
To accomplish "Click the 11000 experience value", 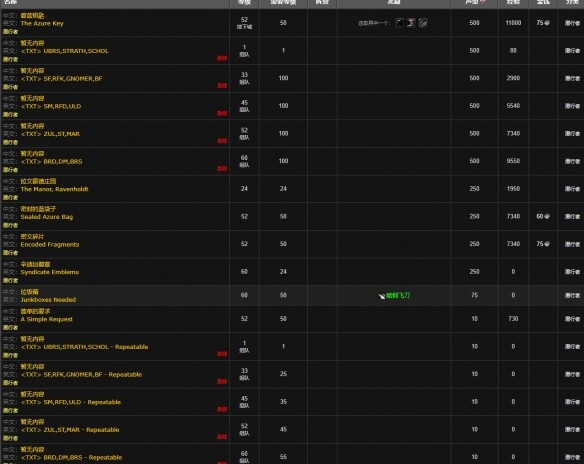I will pyautogui.click(x=513, y=23).
